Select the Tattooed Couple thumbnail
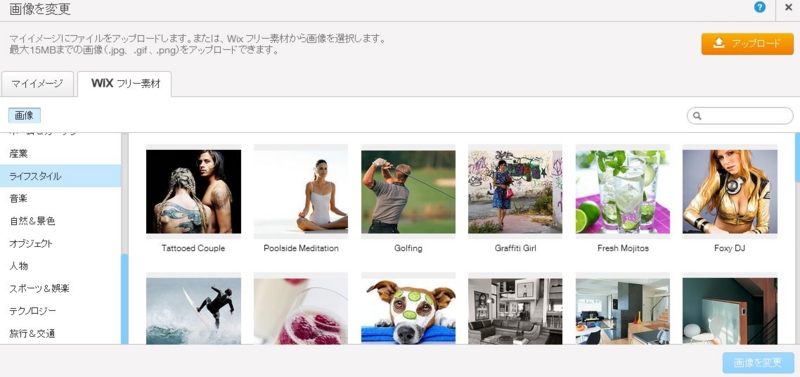The height and width of the screenshot is (377, 800). (193, 191)
